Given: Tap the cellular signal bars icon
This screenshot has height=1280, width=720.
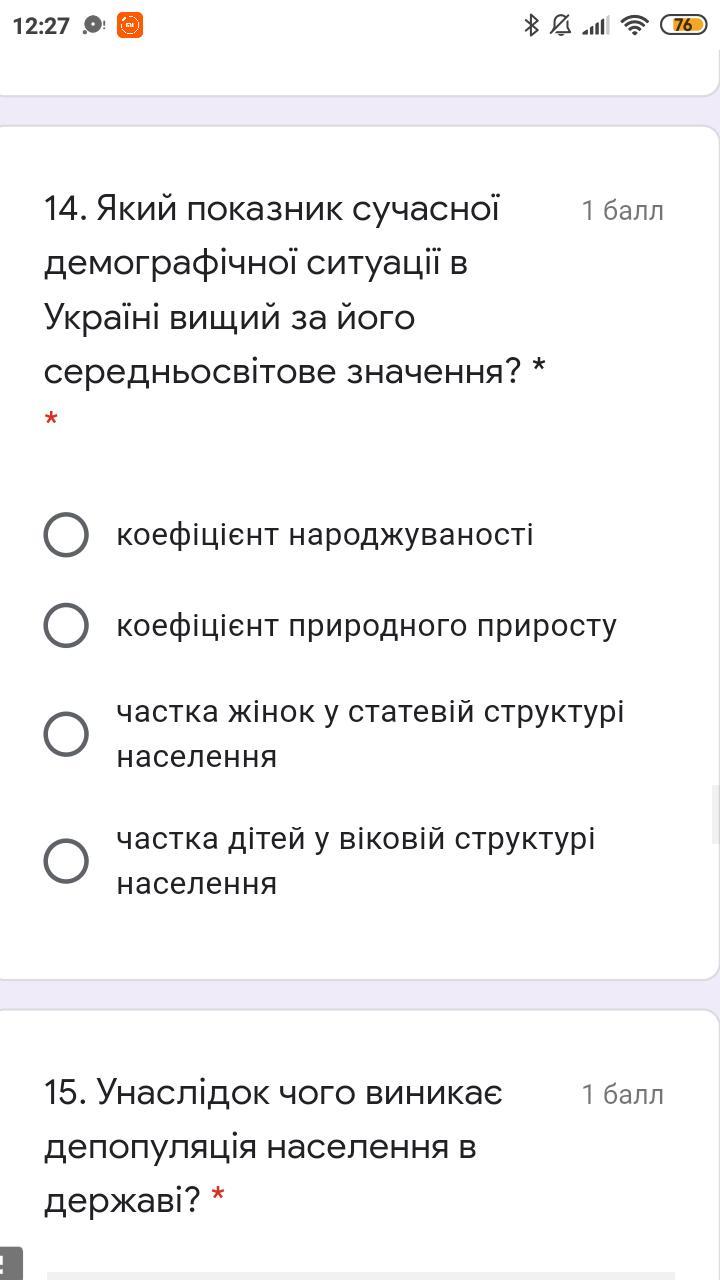Looking at the screenshot, I should [596, 25].
